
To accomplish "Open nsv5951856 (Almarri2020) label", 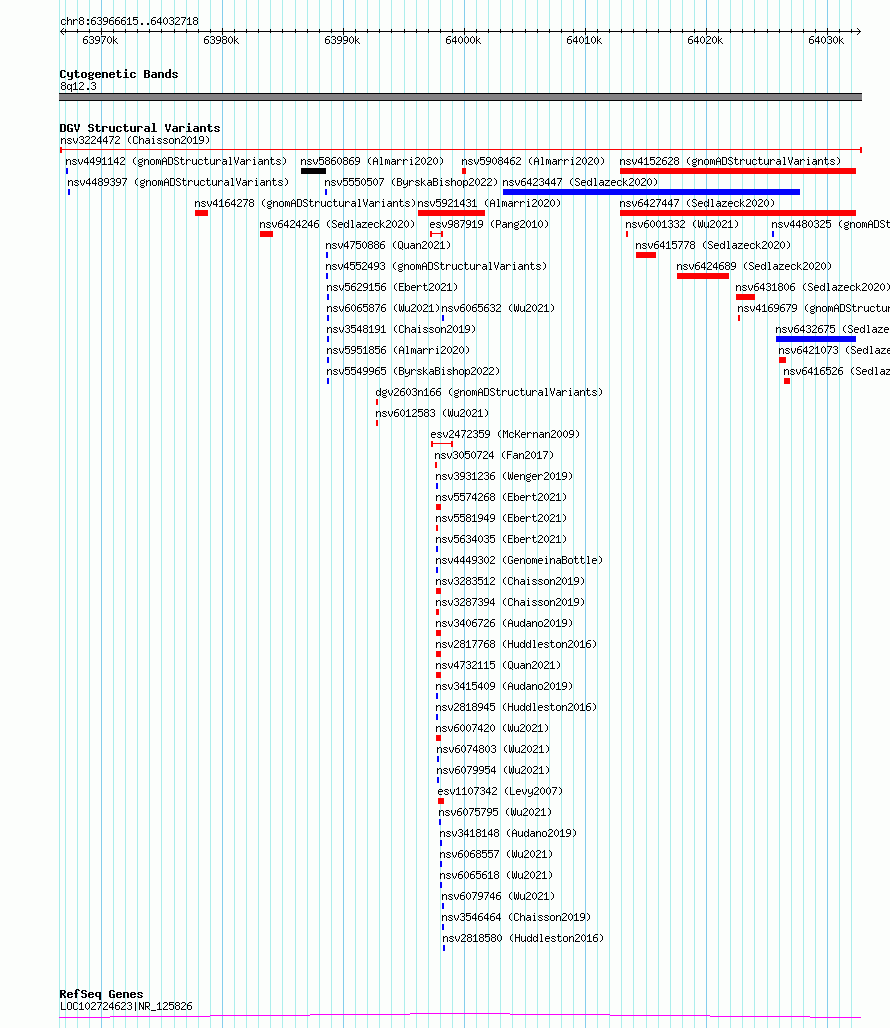I will click(398, 350).
